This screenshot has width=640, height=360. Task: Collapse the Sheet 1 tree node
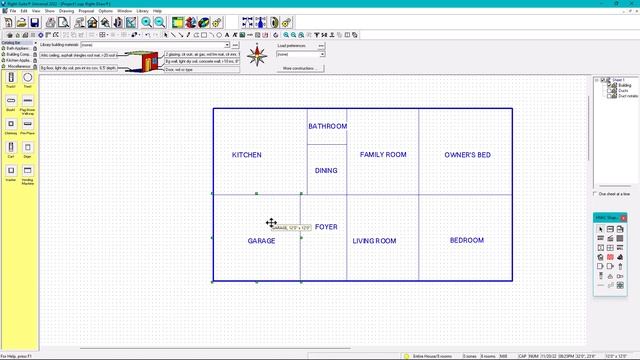point(597,80)
